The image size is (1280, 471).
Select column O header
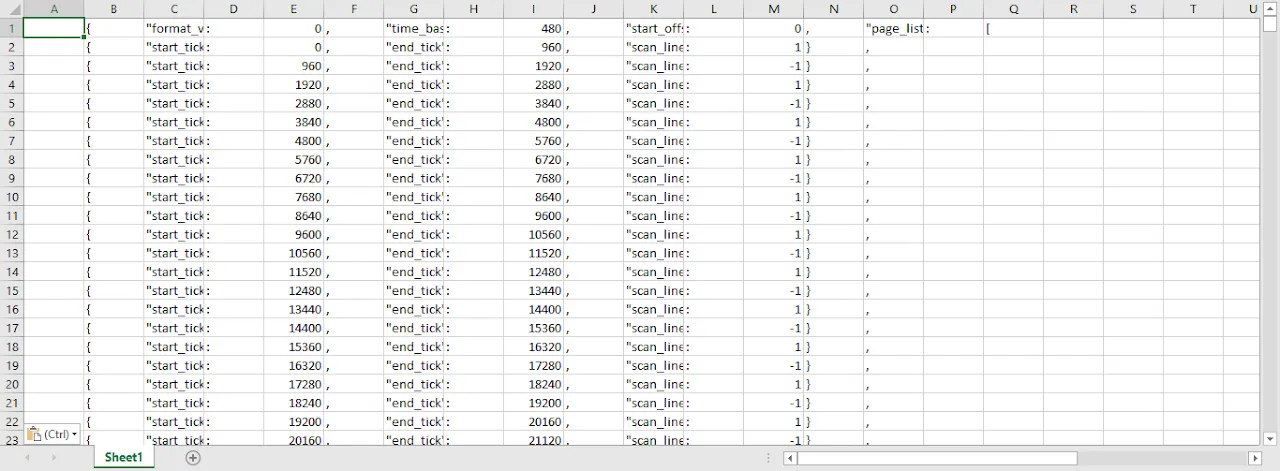tap(893, 9)
